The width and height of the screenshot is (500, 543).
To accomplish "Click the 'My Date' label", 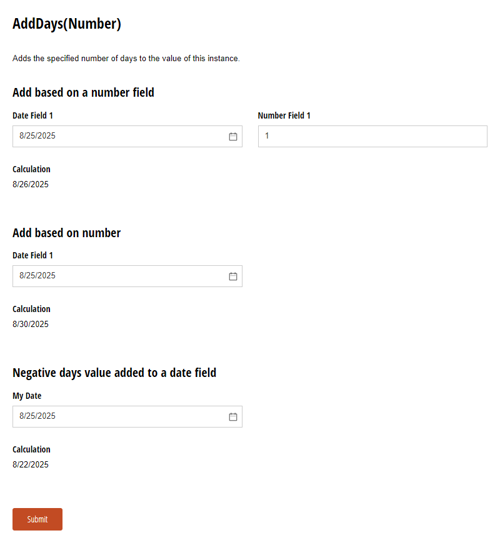I will tap(27, 396).
